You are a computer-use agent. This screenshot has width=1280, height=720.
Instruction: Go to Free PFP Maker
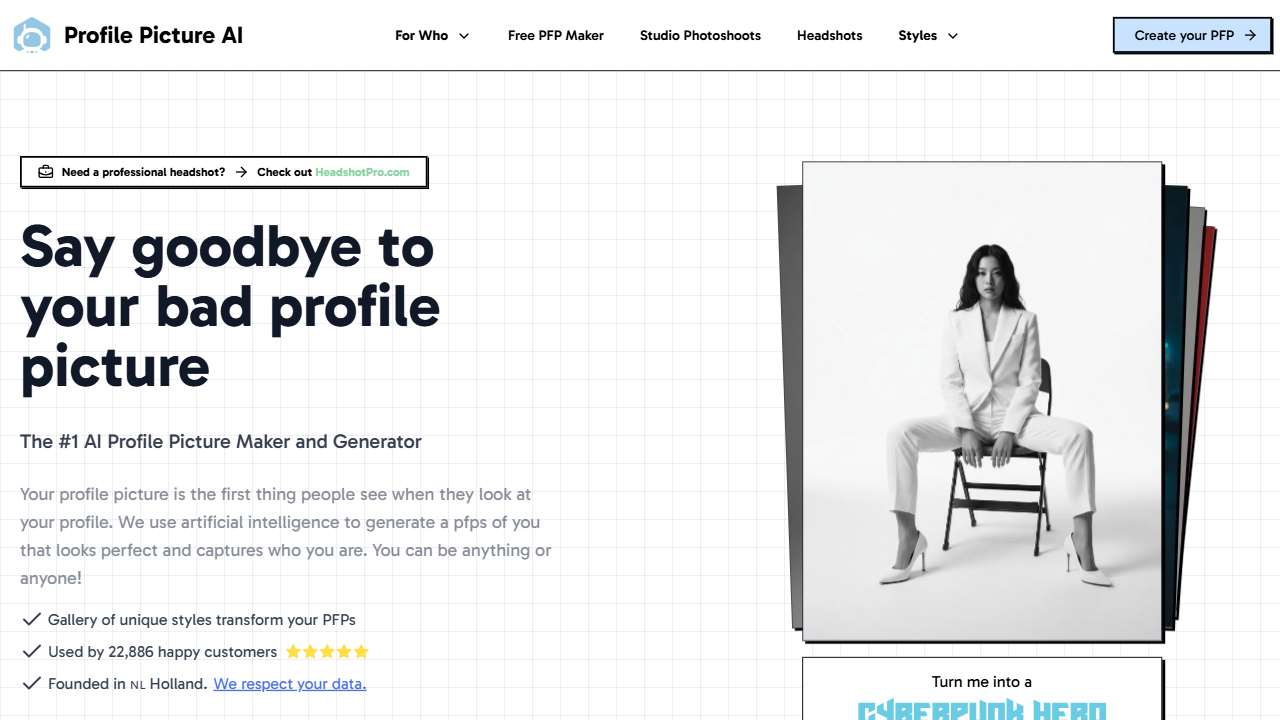556,35
